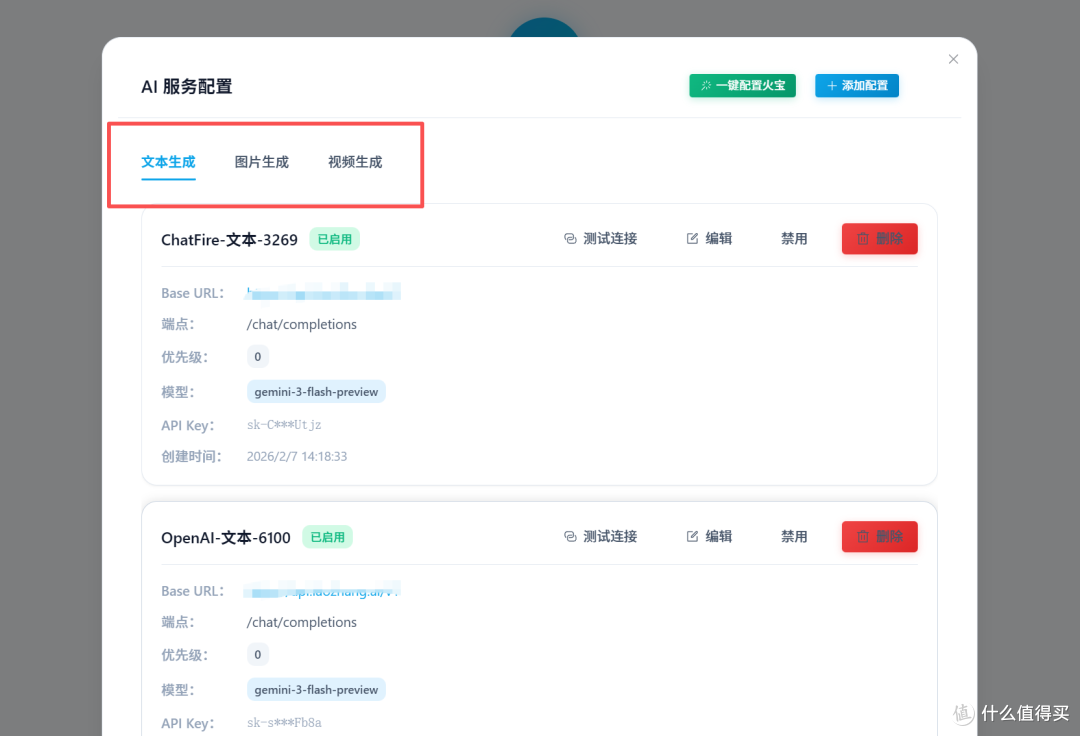The width and height of the screenshot is (1080, 736).
Task: Click the ChatFire gemini-3-flash-preview model tag
Action: 316,392
